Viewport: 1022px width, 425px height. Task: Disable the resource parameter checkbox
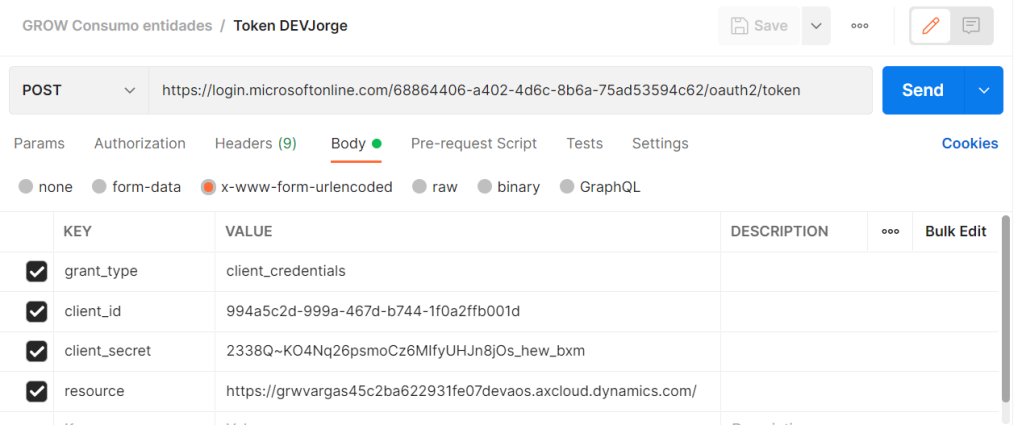(37, 391)
